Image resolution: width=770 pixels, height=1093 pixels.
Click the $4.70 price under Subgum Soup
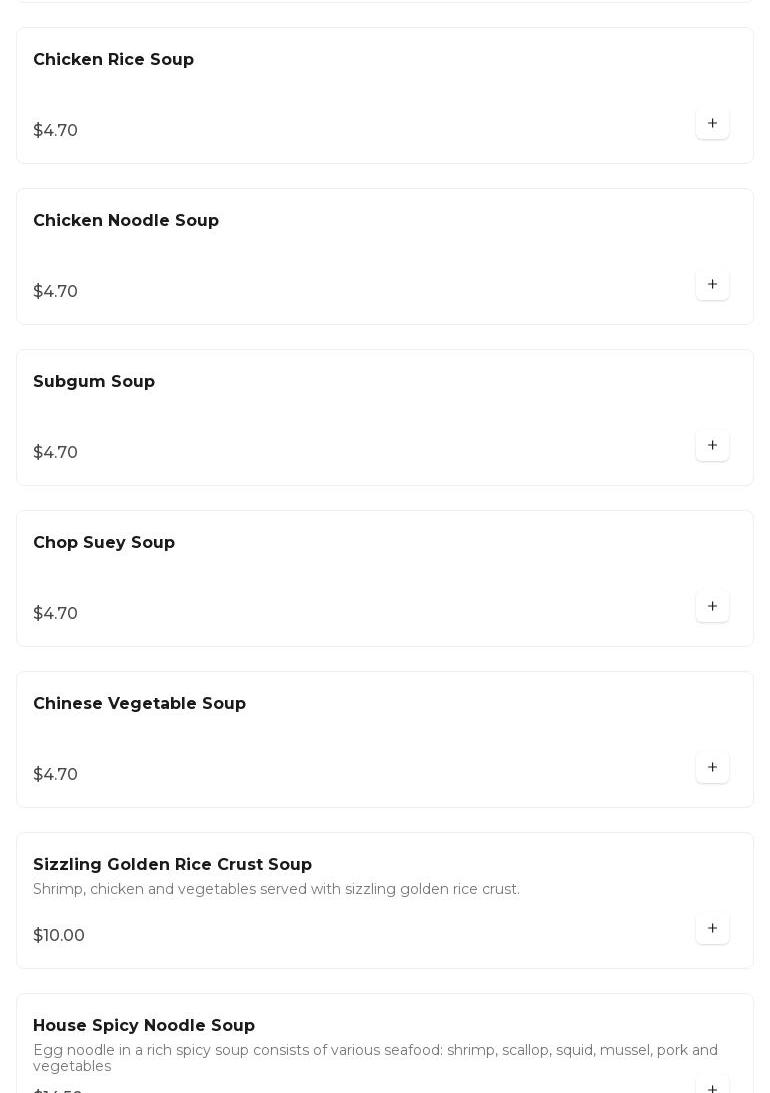pyautogui.click(x=55, y=453)
